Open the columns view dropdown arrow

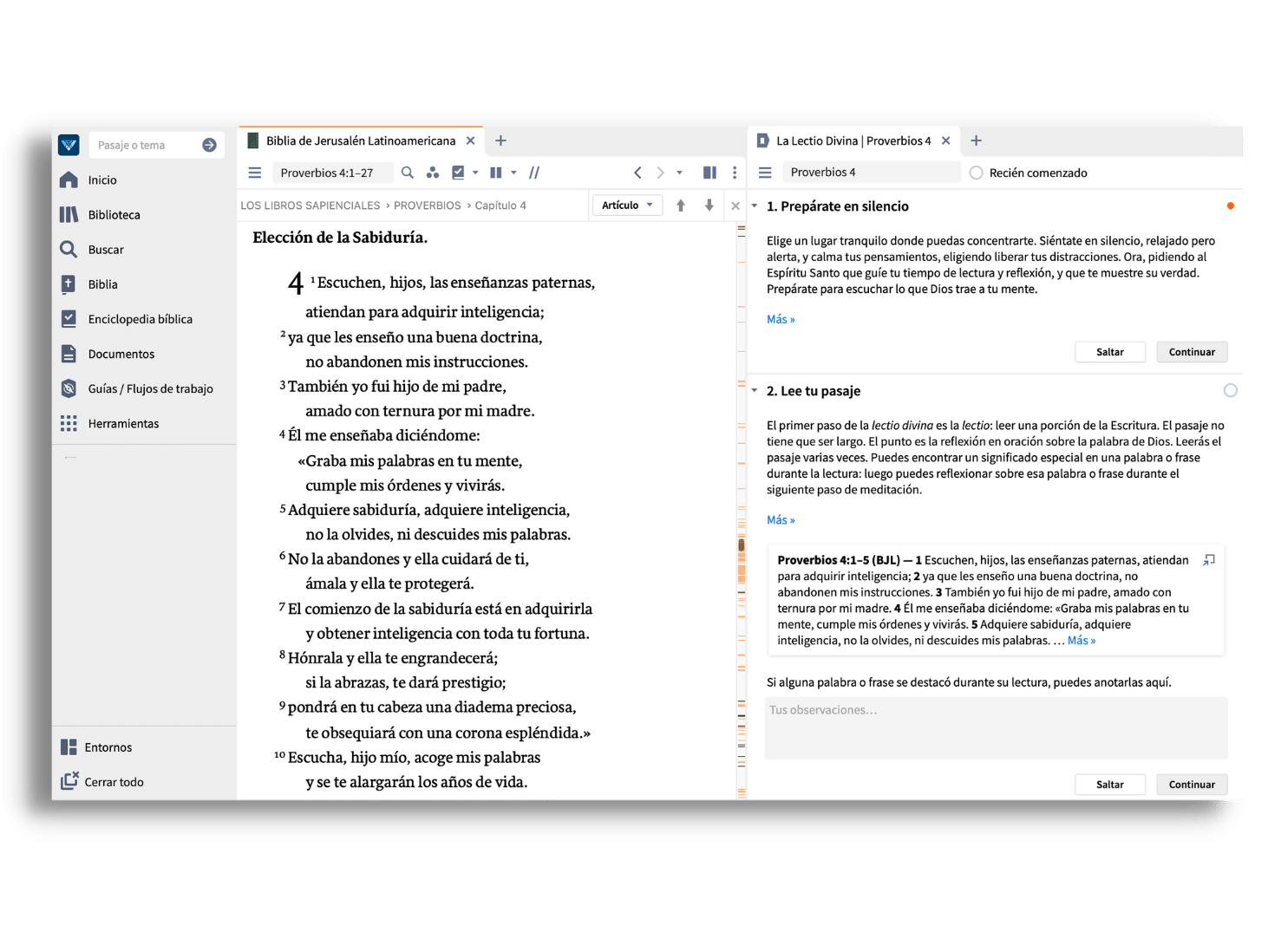[513, 173]
